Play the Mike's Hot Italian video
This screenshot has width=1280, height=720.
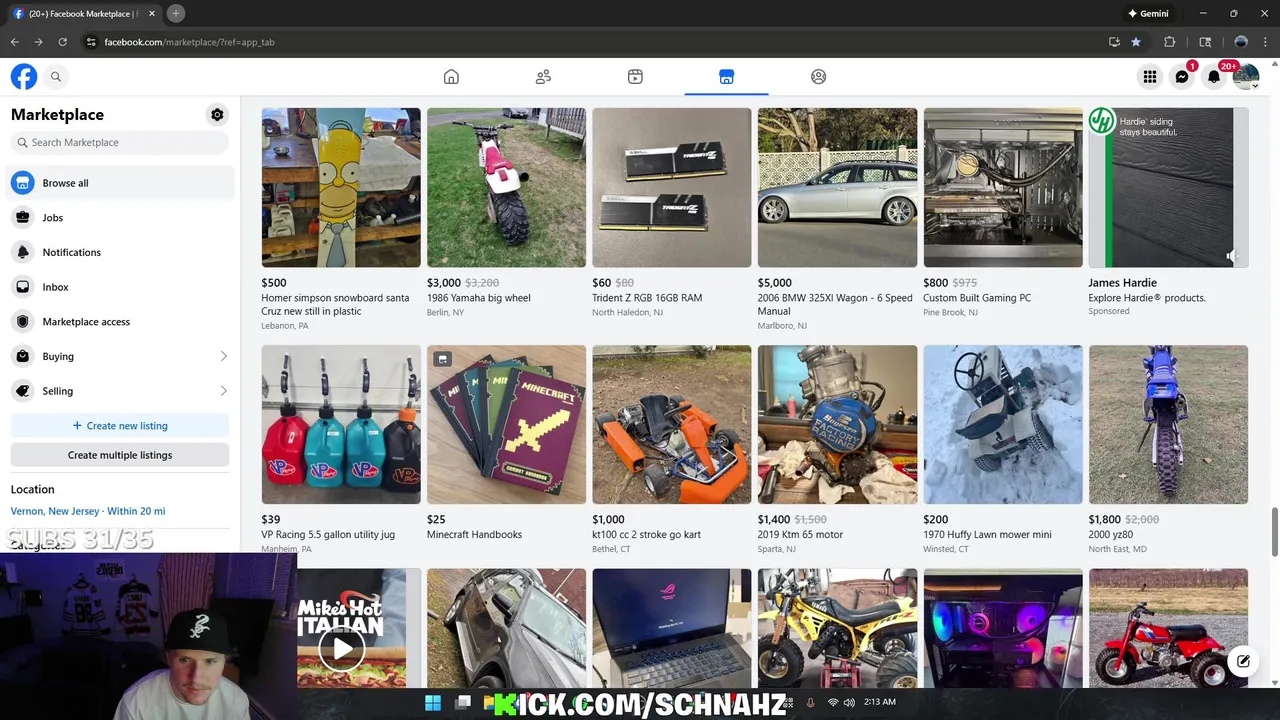pos(343,649)
